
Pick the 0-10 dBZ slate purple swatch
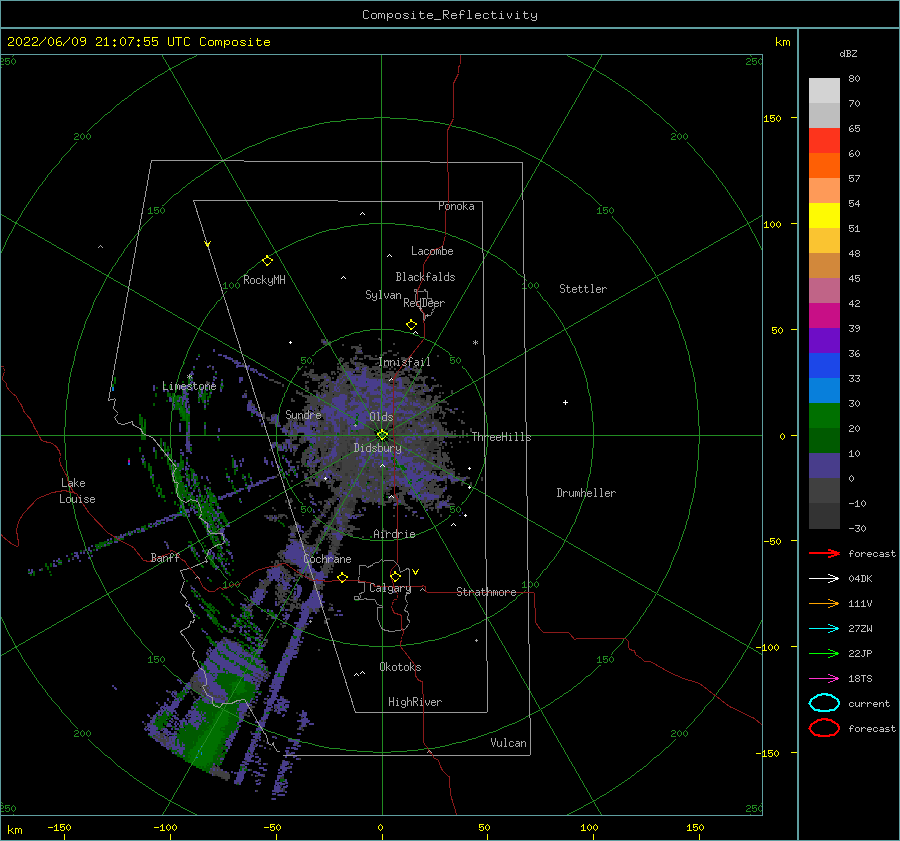pyautogui.click(x=824, y=466)
